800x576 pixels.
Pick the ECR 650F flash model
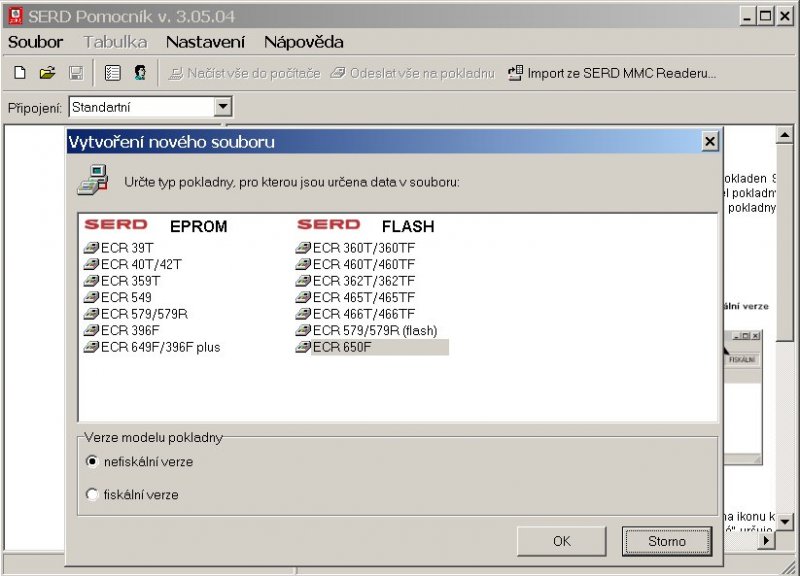point(304,347)
